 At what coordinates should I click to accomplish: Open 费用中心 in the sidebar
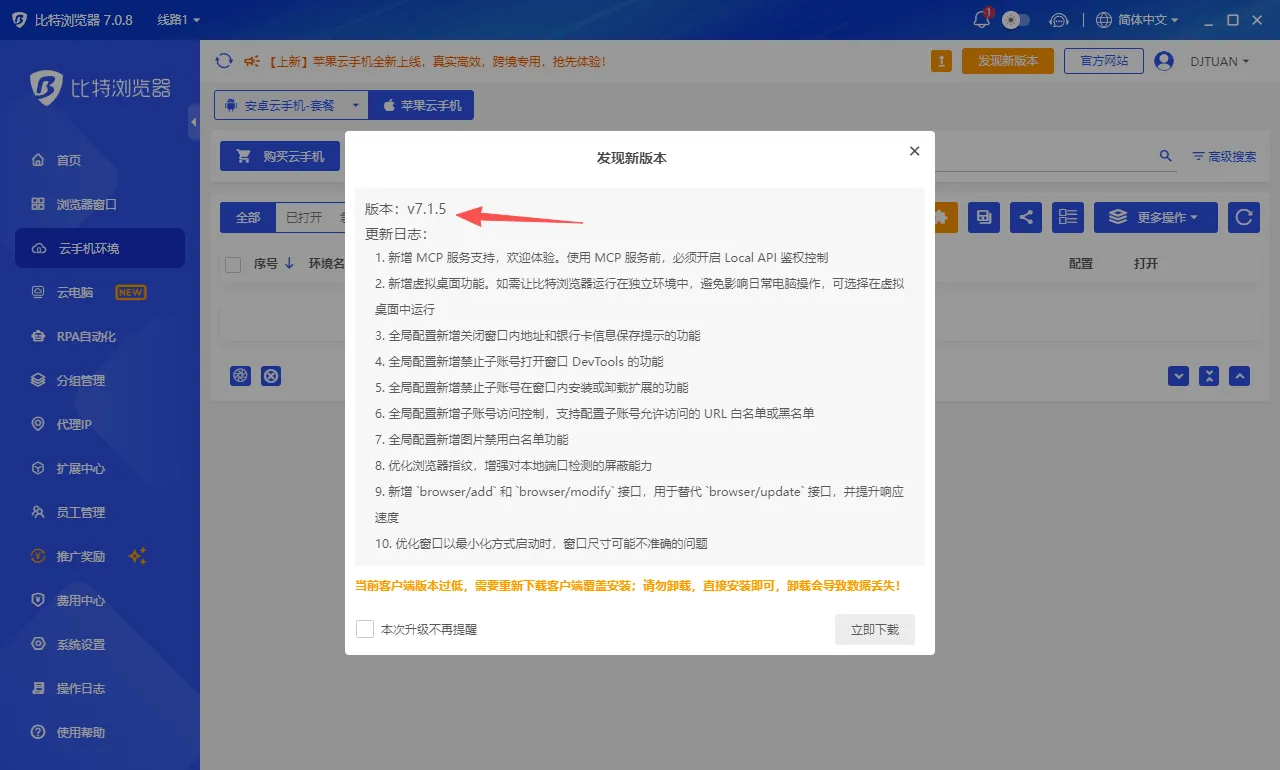pyautogui.click(x=100, y=600)
